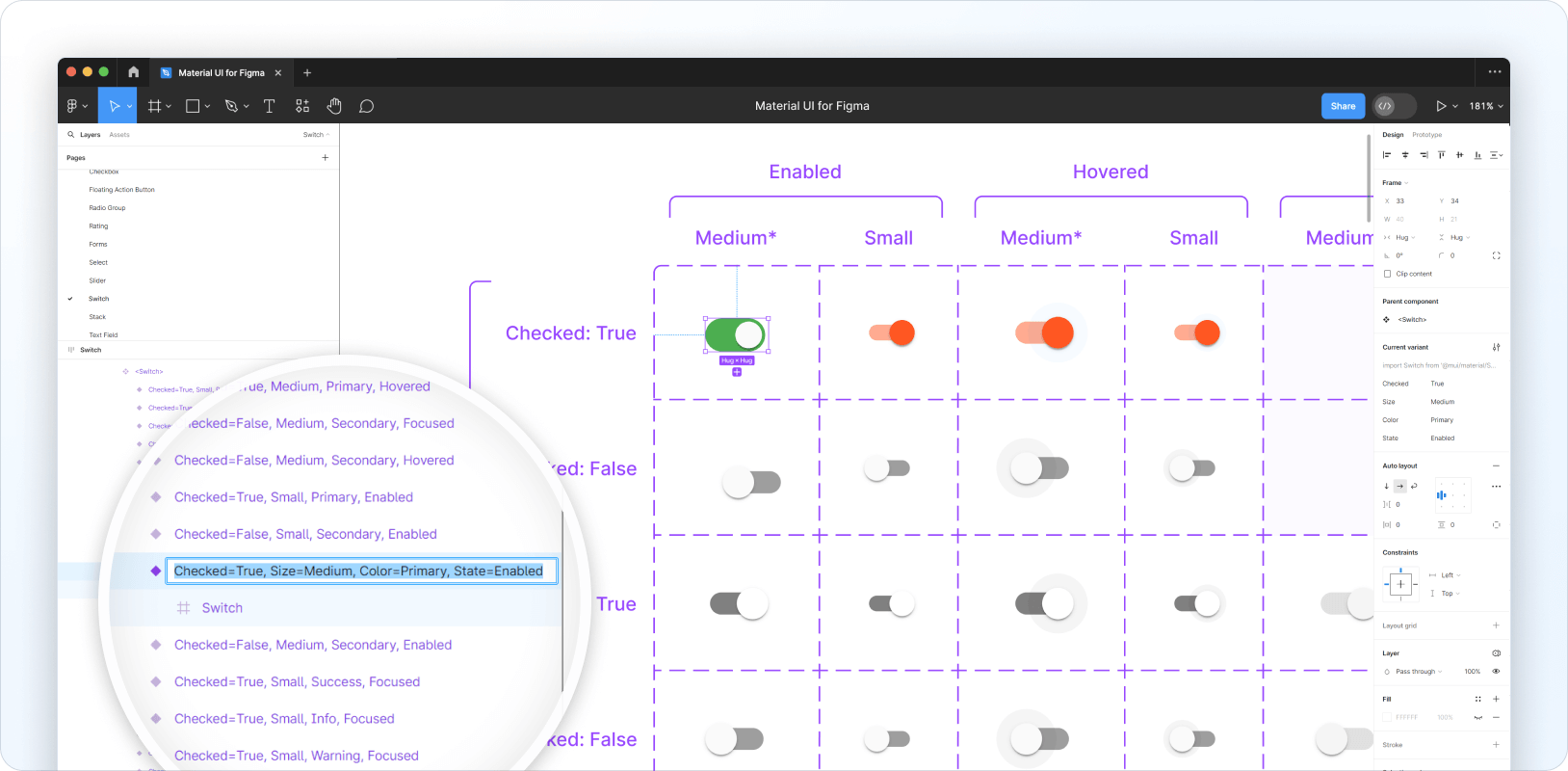
Task: Expand the Pen tool options arrow
Action: point(247,107)
